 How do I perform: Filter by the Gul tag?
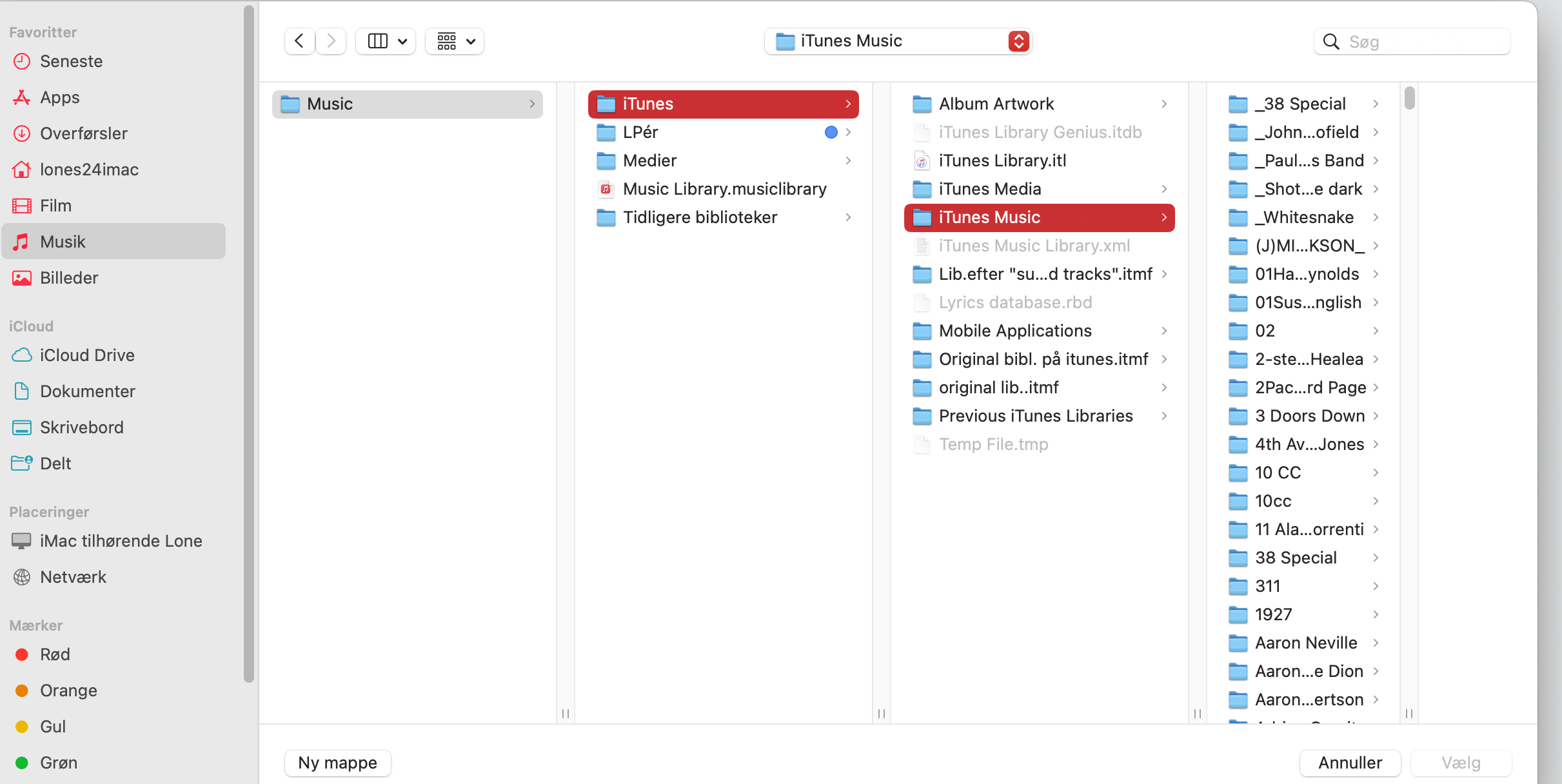(114, 727)
